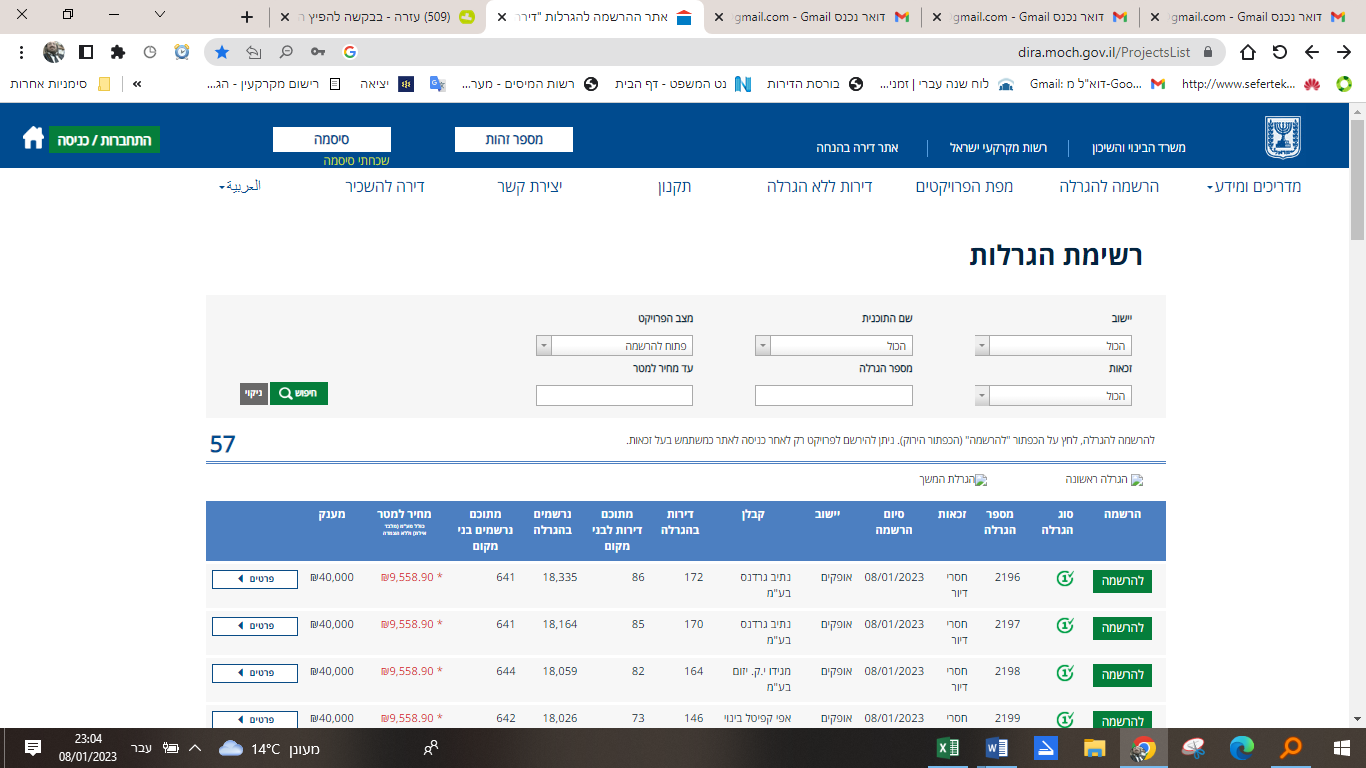
Task: Open the דירה להשכיר menu item
Action: [385, 186]
